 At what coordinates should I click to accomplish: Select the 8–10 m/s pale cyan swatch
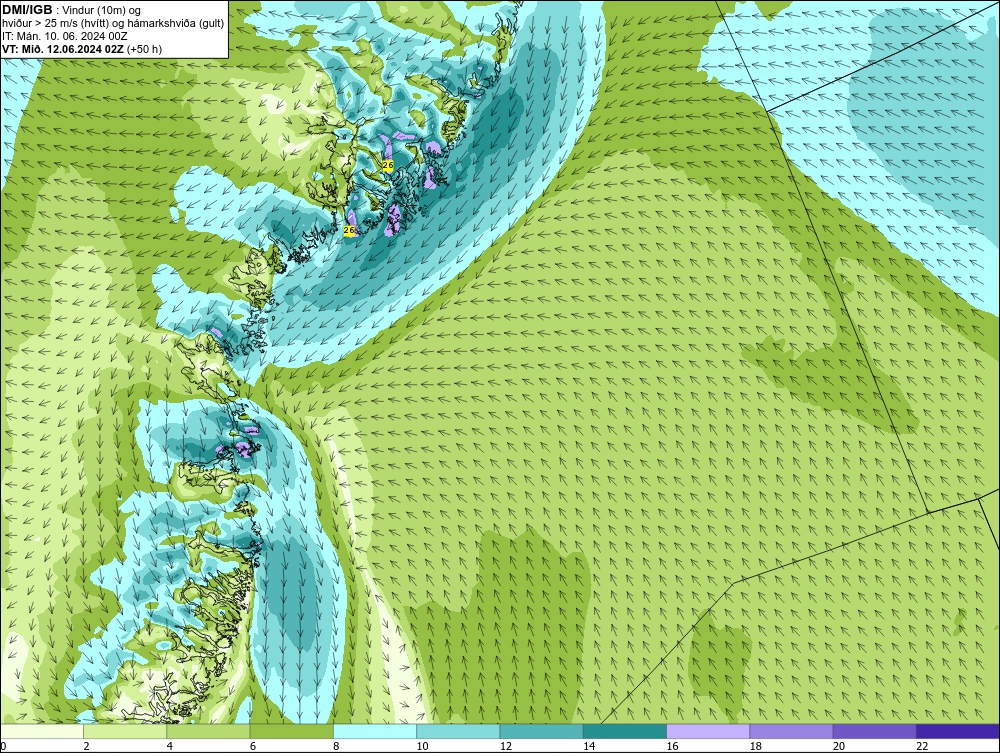tap(375, 731)
